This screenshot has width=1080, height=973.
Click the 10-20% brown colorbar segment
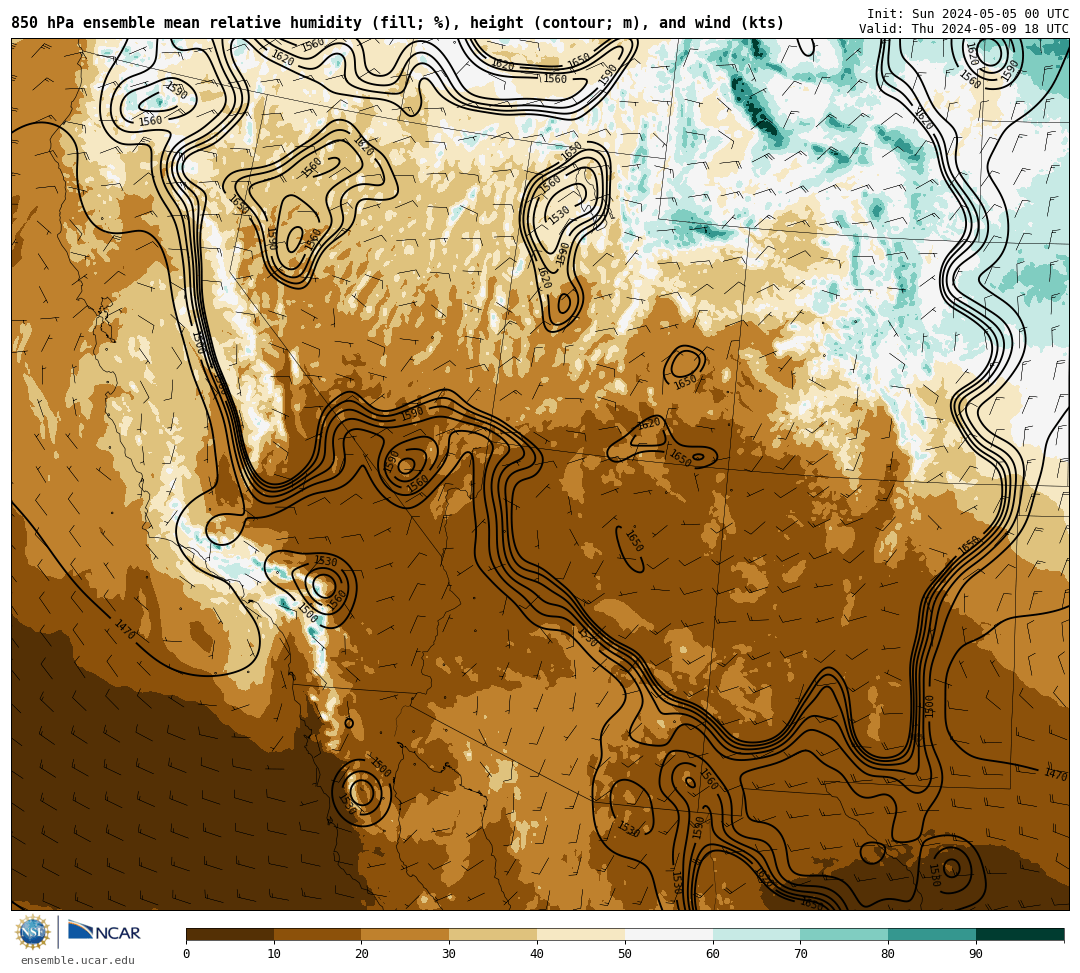(x=318, y=934)
